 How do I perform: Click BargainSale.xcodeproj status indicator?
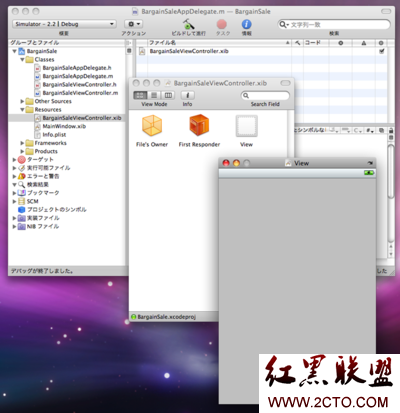point(134,317)
